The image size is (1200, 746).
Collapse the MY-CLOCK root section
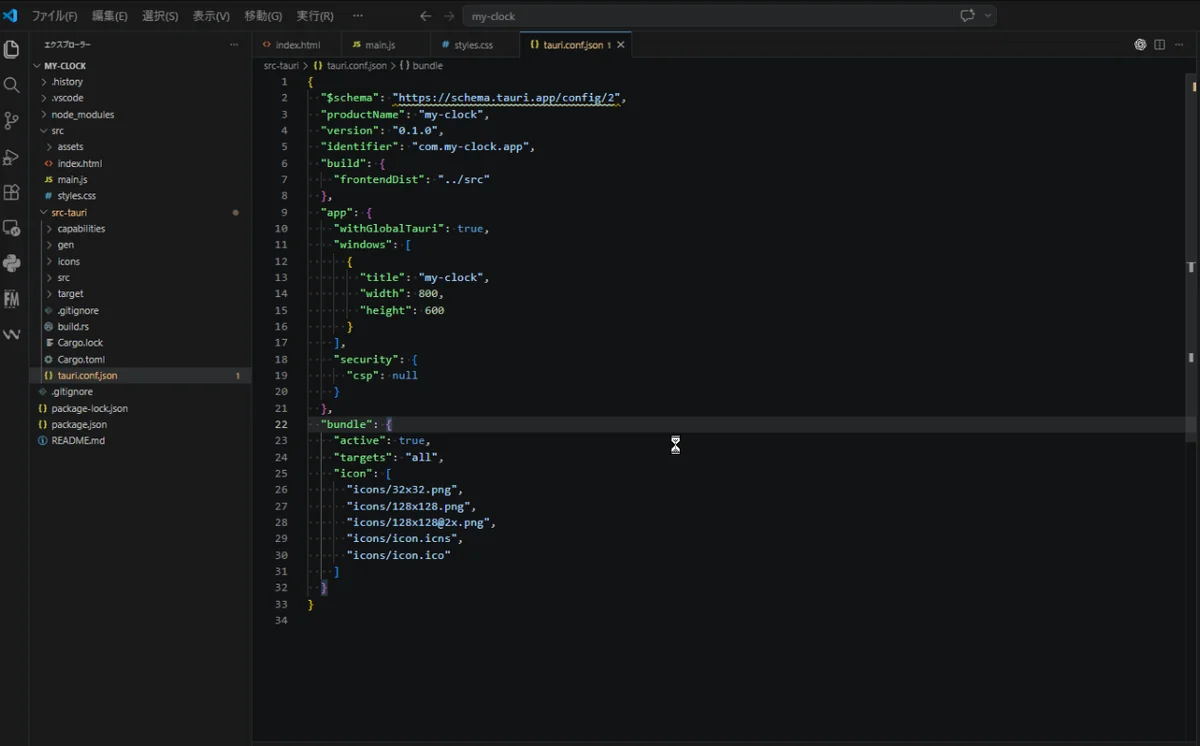tap(65, 66)
